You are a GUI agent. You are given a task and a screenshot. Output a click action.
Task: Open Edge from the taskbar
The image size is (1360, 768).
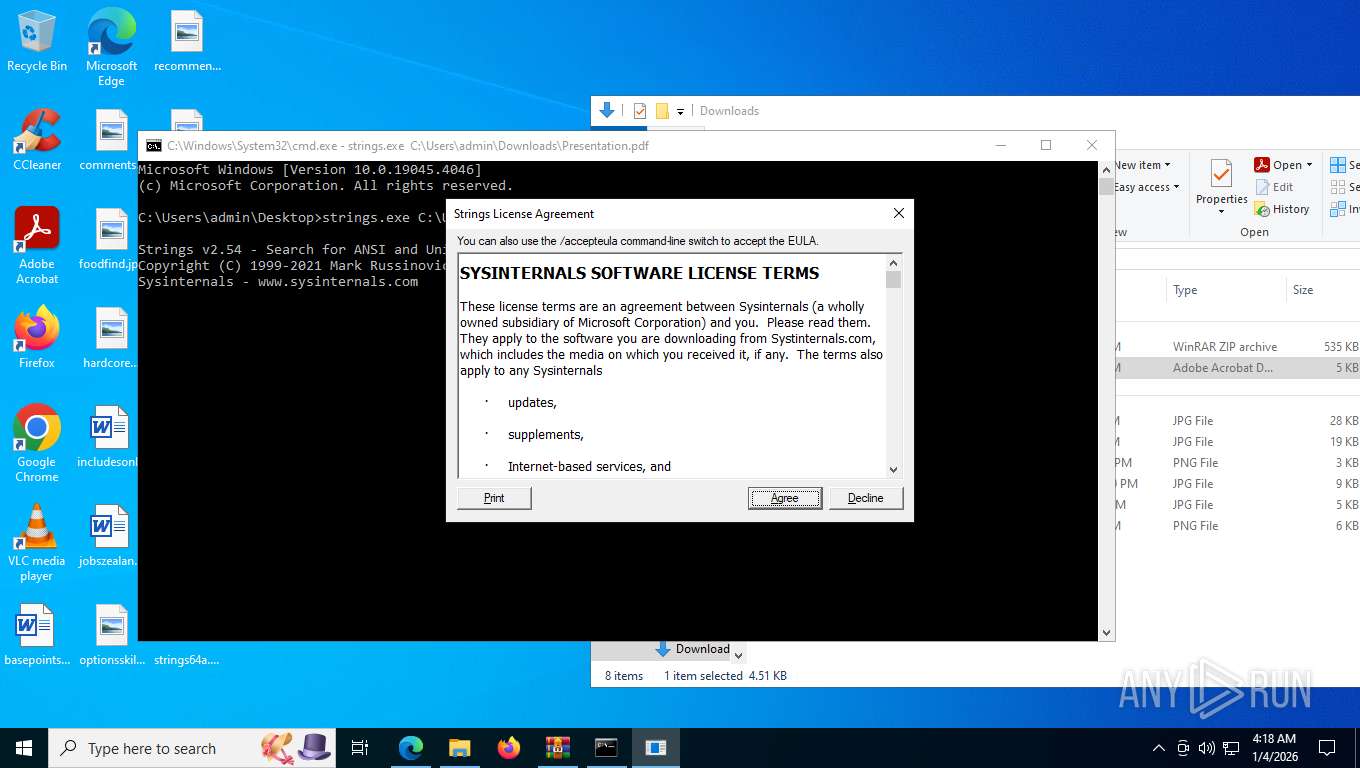411,748
